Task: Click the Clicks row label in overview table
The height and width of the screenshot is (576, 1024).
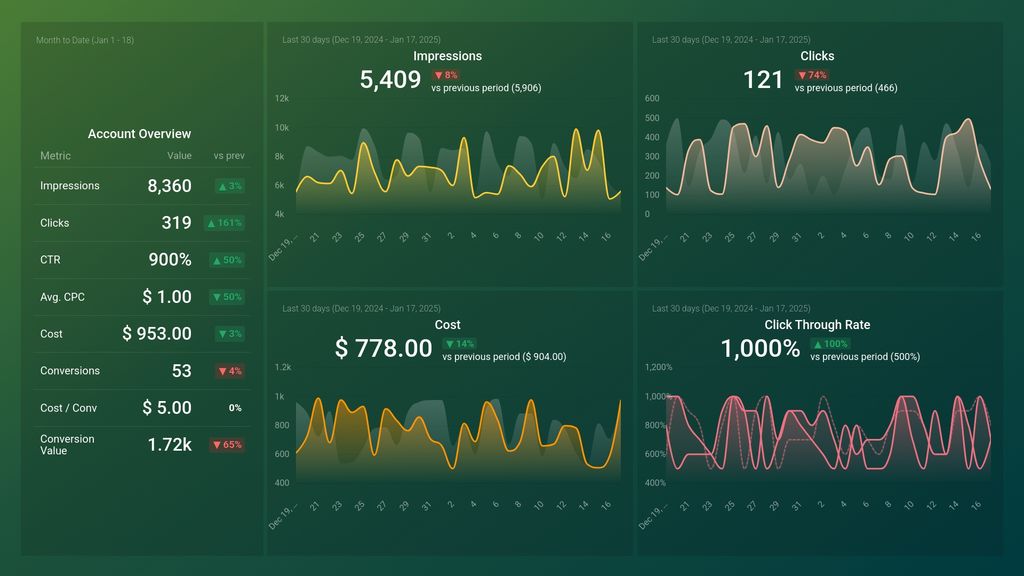Action: tap(54, 223)
